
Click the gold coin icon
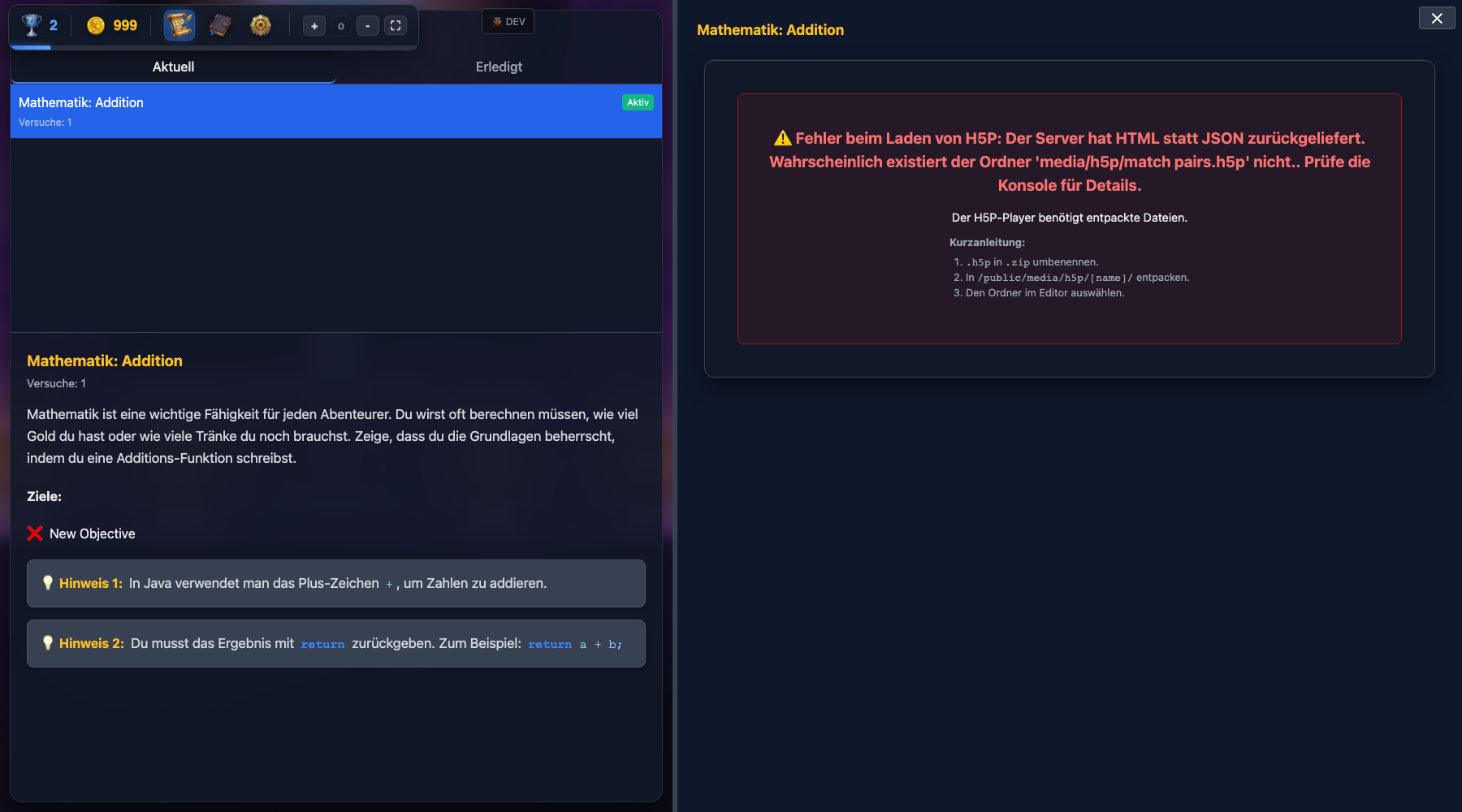point(96,25)
